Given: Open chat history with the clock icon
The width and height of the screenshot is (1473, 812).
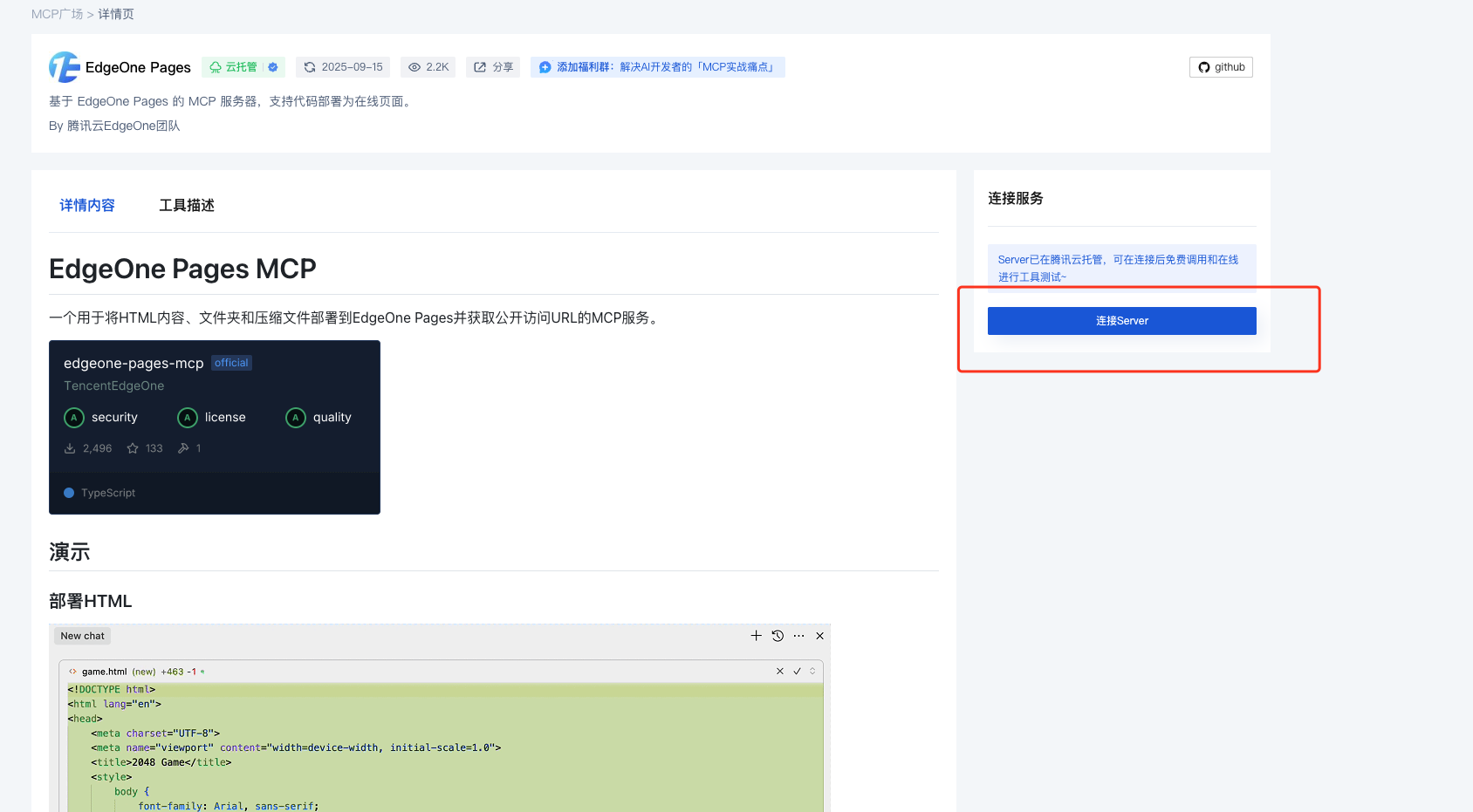Looking at the screenshot, I should [778, 636].
